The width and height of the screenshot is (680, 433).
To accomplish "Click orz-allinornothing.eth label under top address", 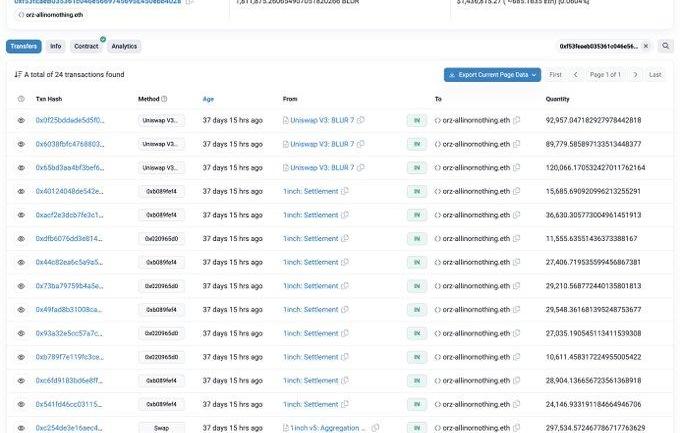I will (54, 15).
